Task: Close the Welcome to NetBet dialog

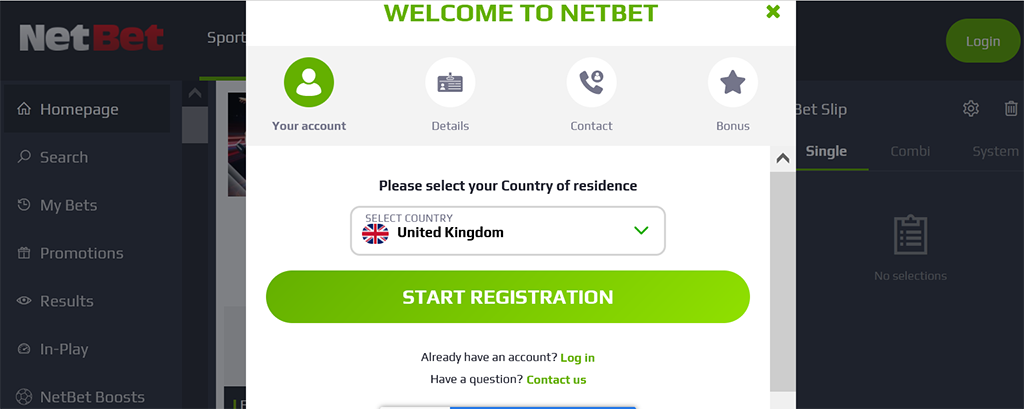Action: [772, 12]
